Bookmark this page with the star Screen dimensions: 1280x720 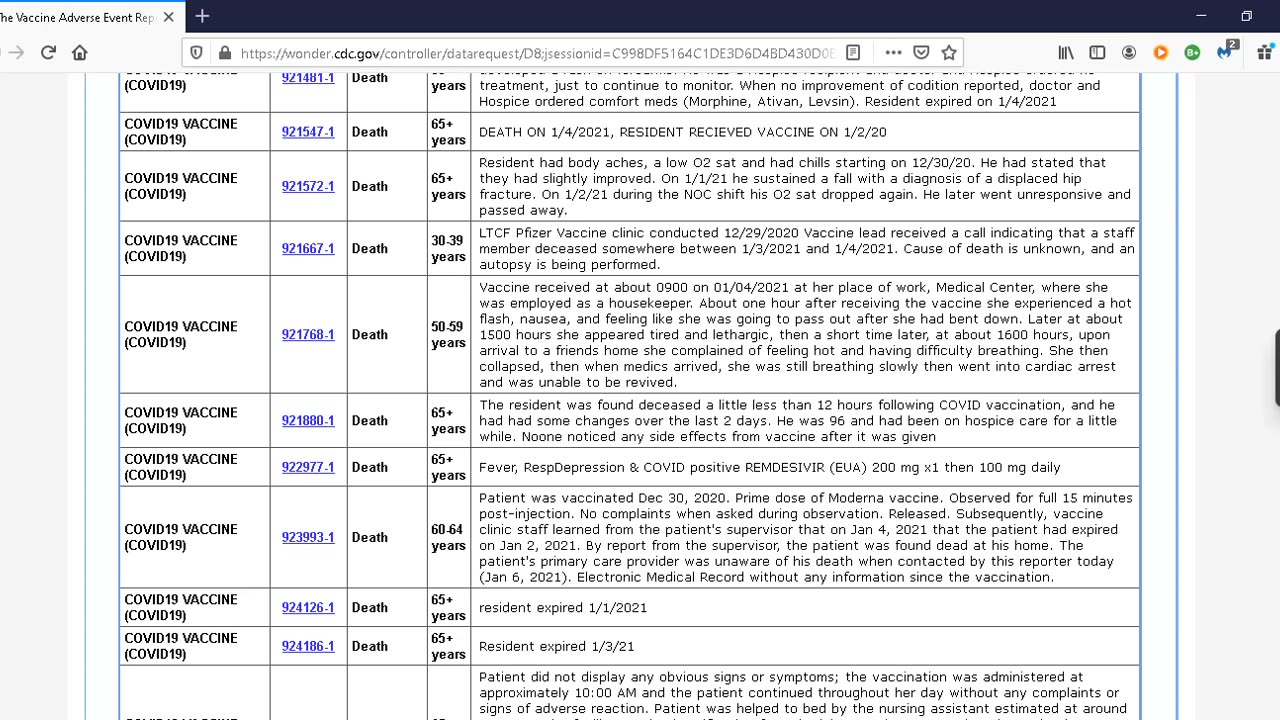(949, 53)
